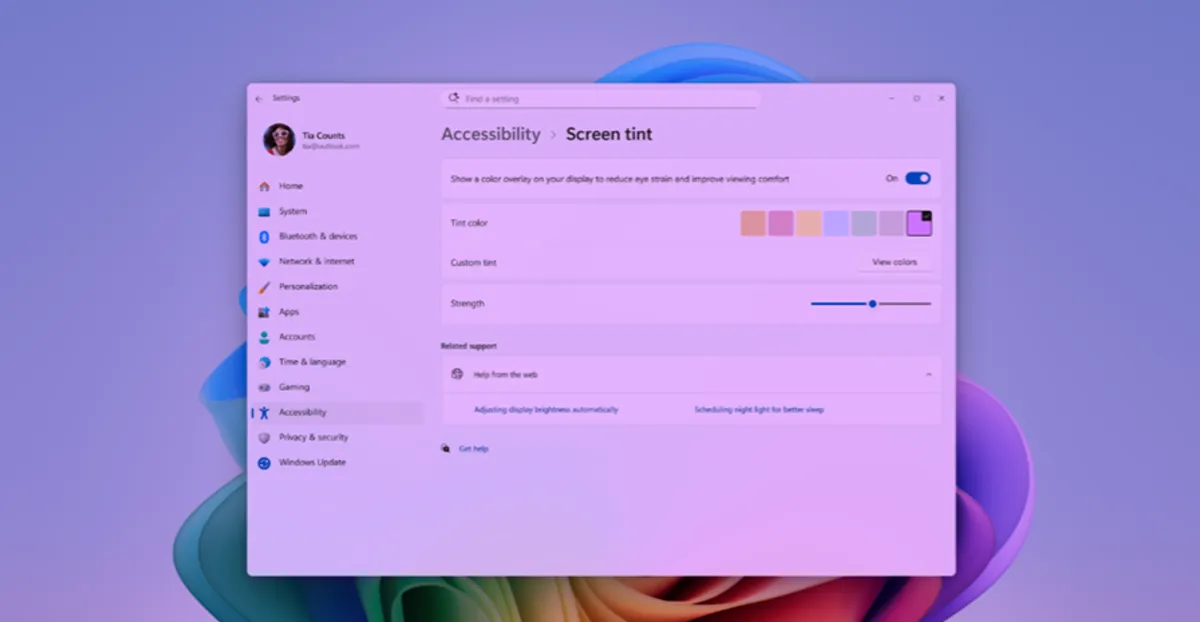This screenshot has height=622, width=1200.
Task: Open Personalization paintbrush icon
Action: pyautogui.click(x=264, y=287)
